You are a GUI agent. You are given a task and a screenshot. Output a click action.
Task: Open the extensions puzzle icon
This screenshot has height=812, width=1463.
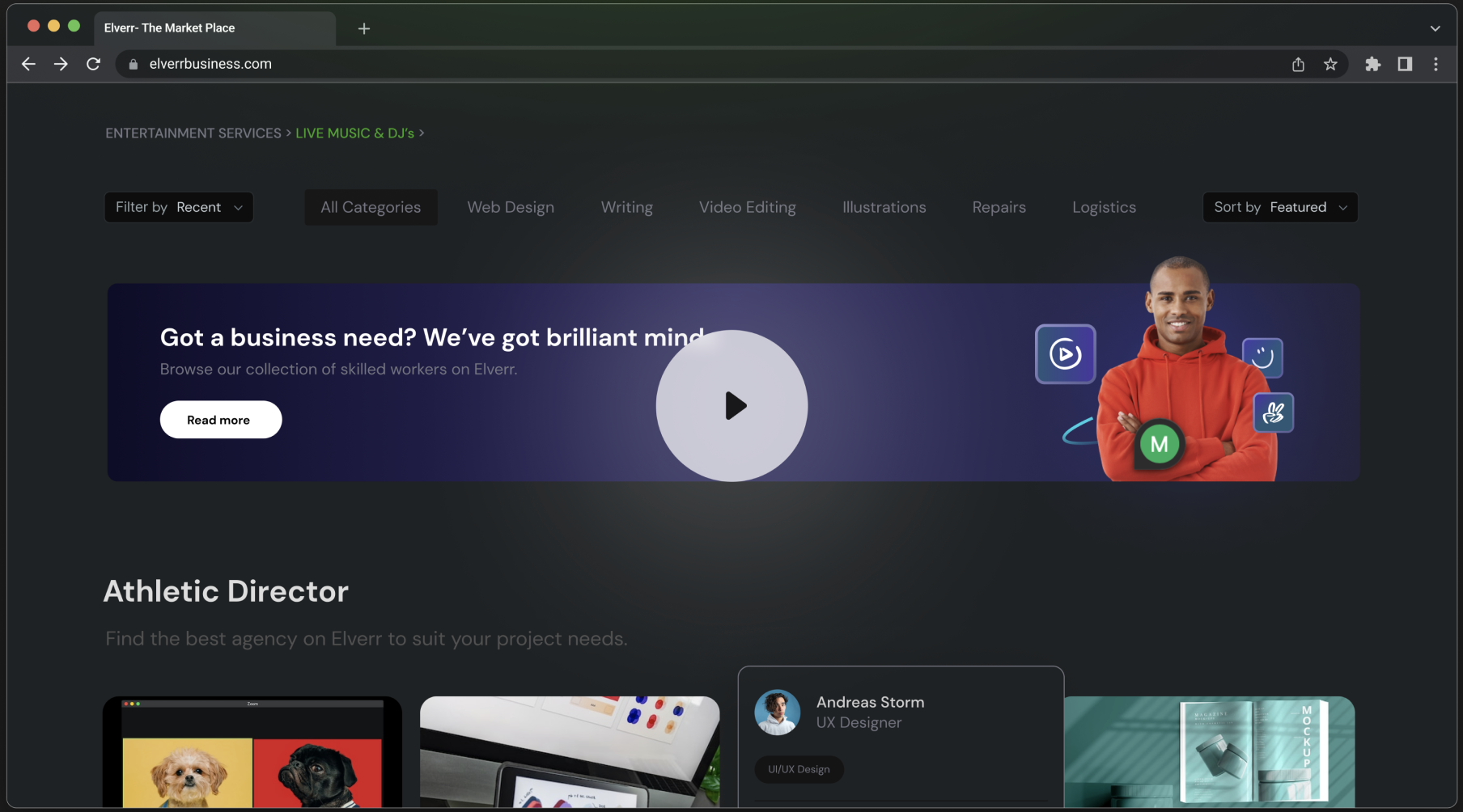pyautogui.click(x=1372, y=64)
